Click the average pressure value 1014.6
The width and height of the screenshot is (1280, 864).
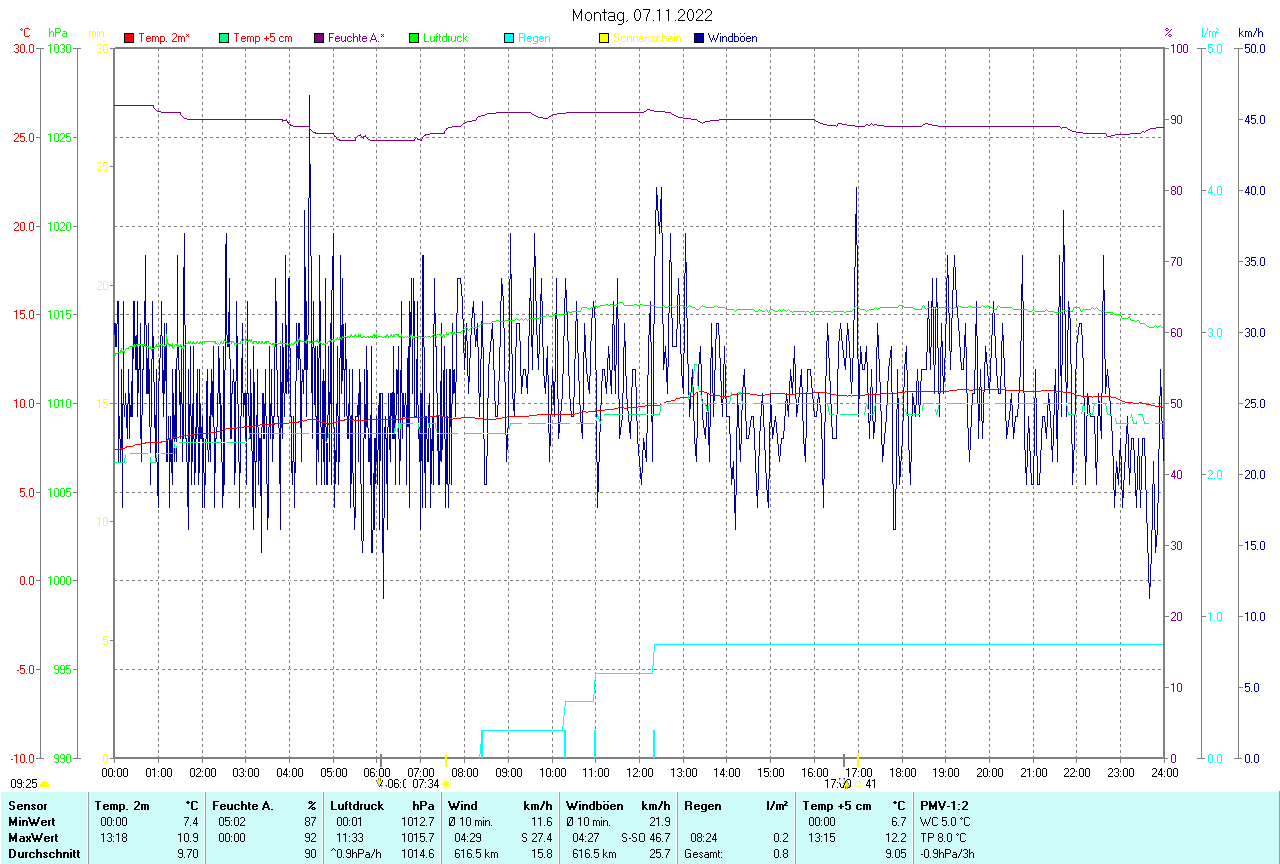[x=418, y=854]
